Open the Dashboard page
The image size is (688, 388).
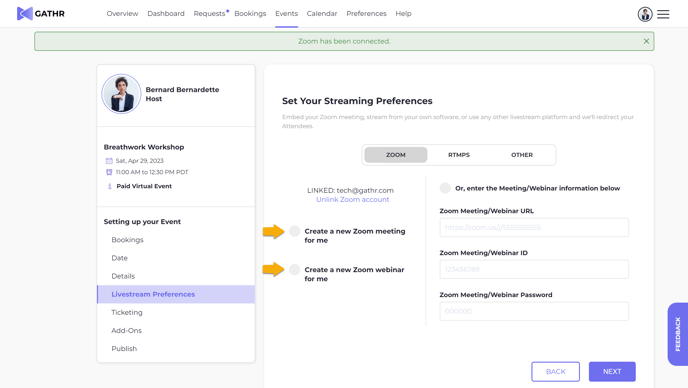166,14
